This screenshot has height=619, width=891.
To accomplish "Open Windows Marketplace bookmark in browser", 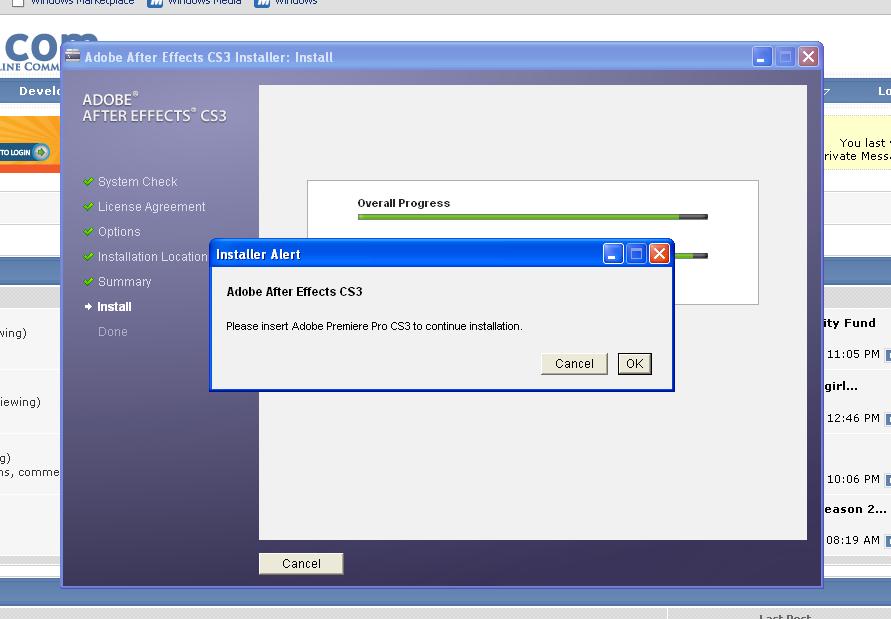I will pyautogui.click(x=82, y=2).
